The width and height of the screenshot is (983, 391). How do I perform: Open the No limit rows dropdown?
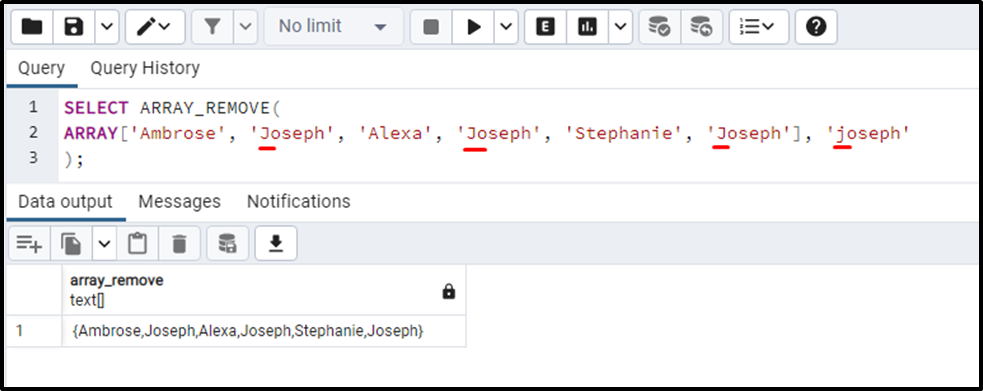334,27
